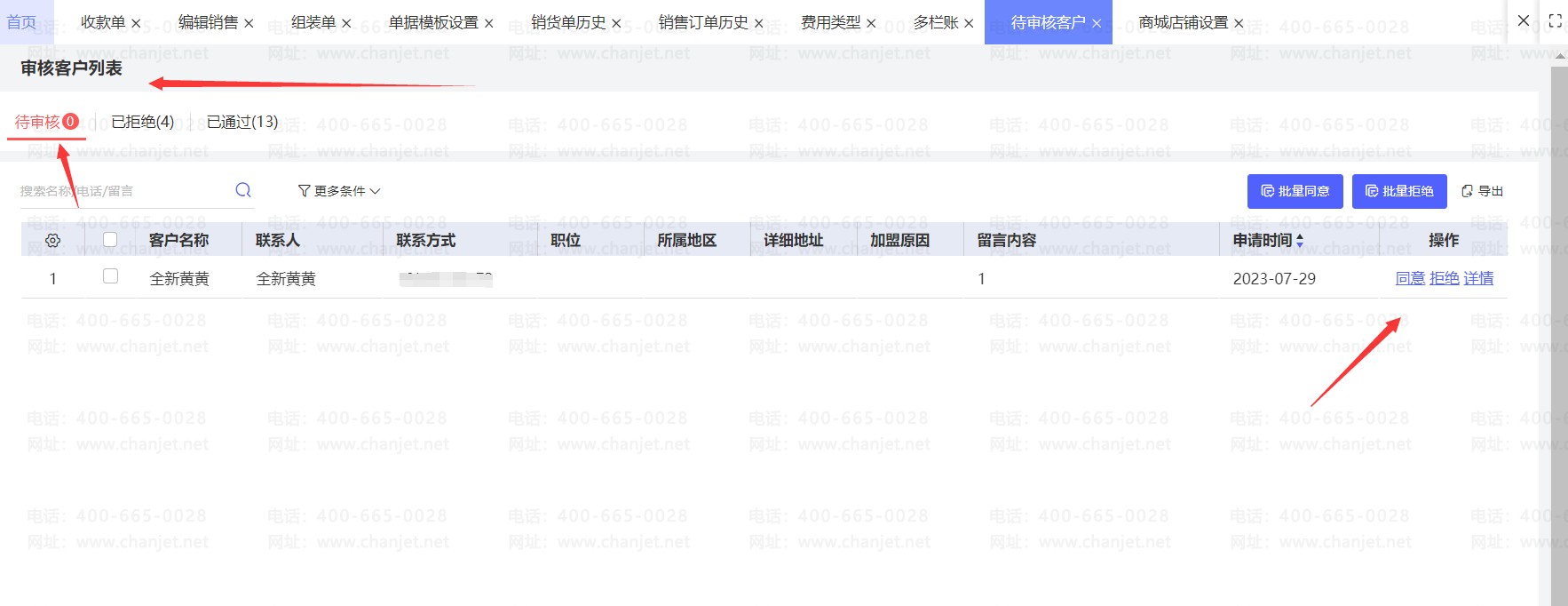Screen dimensions: 1568x606
Task: Click 导出 export button
Action: point(1482,191)
